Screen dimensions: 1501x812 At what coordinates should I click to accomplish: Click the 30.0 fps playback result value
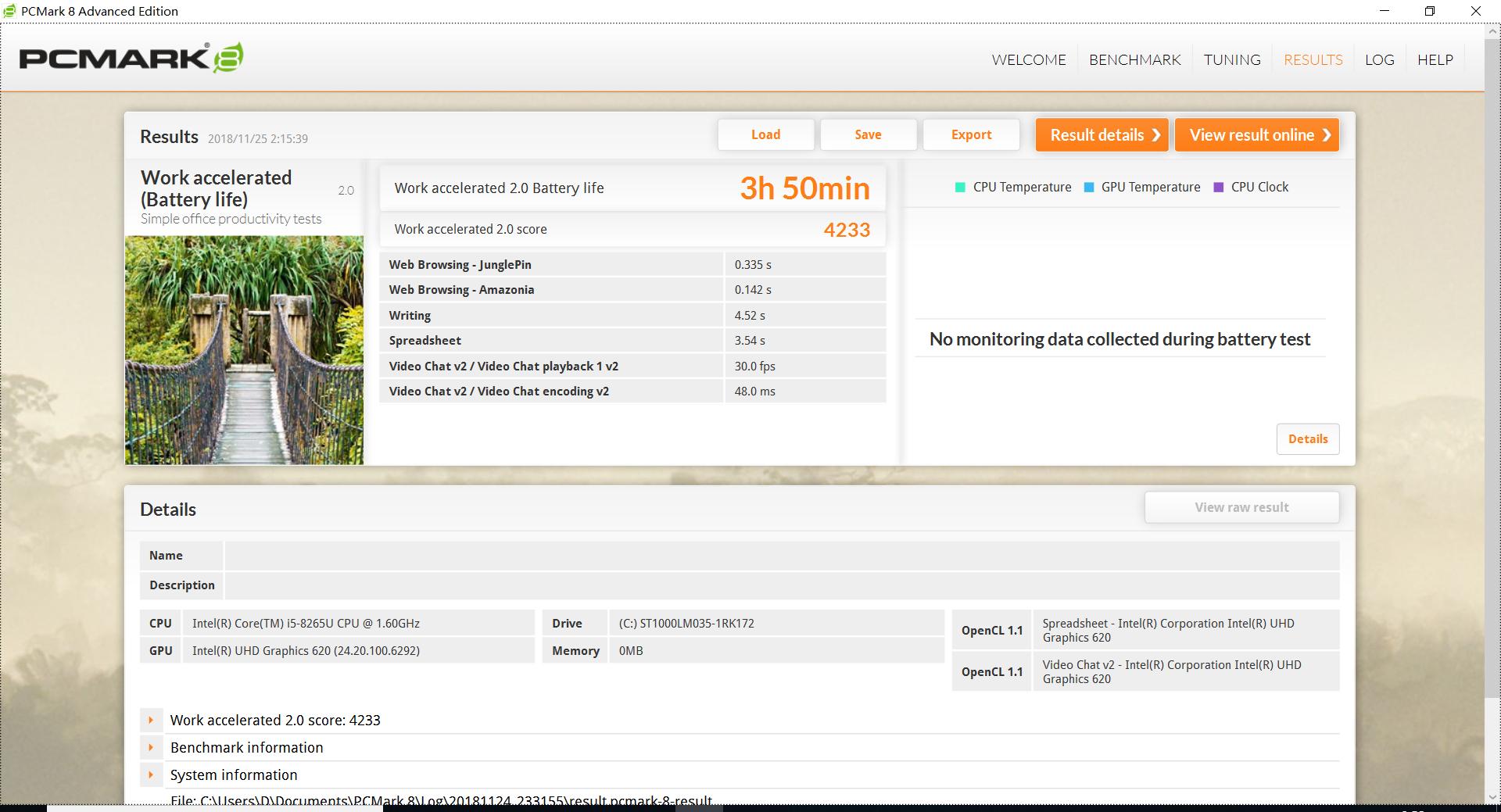click(755, 366)
